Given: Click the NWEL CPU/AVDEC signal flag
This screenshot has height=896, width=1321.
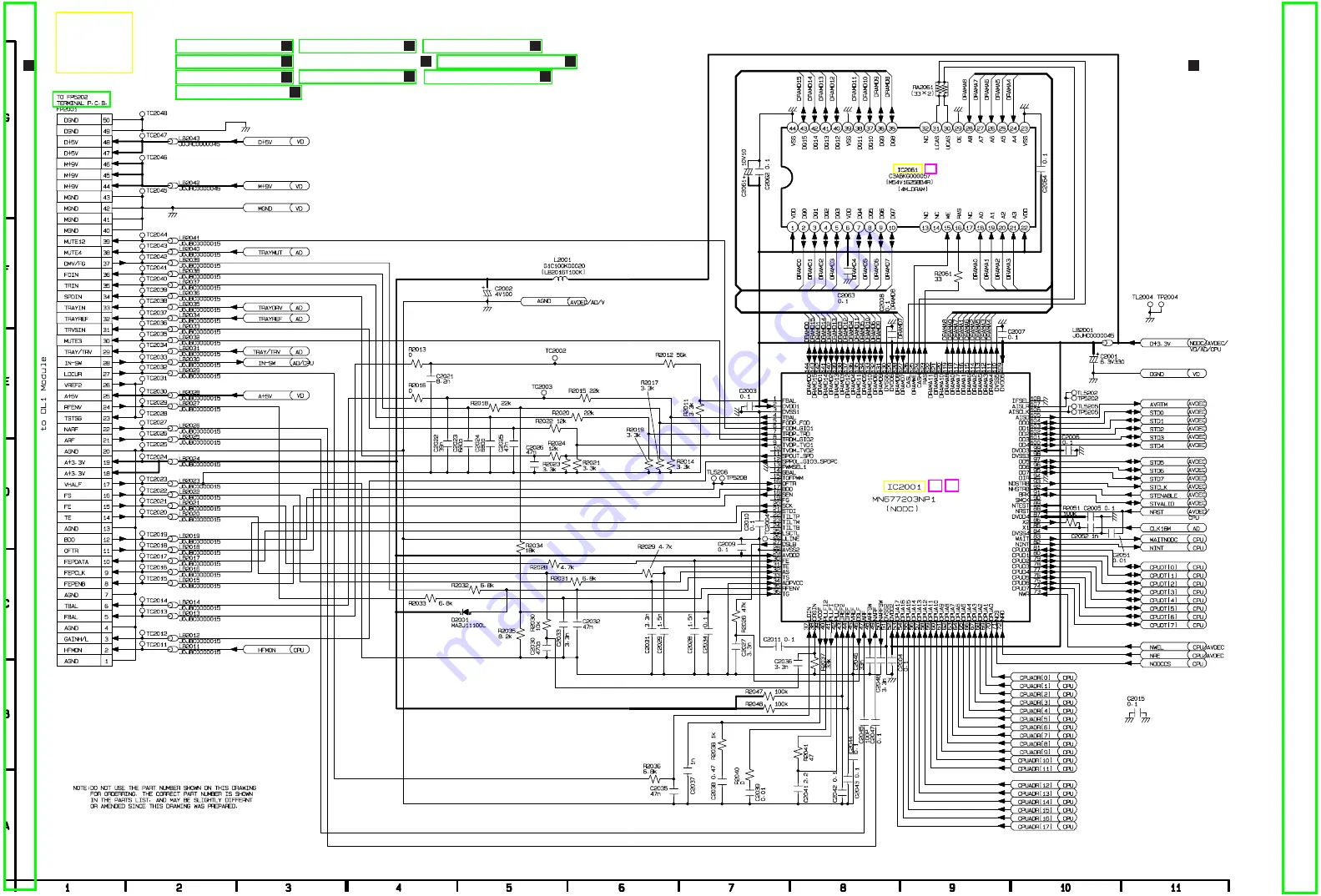Looking at the screenshot, I should [1182, 647].
